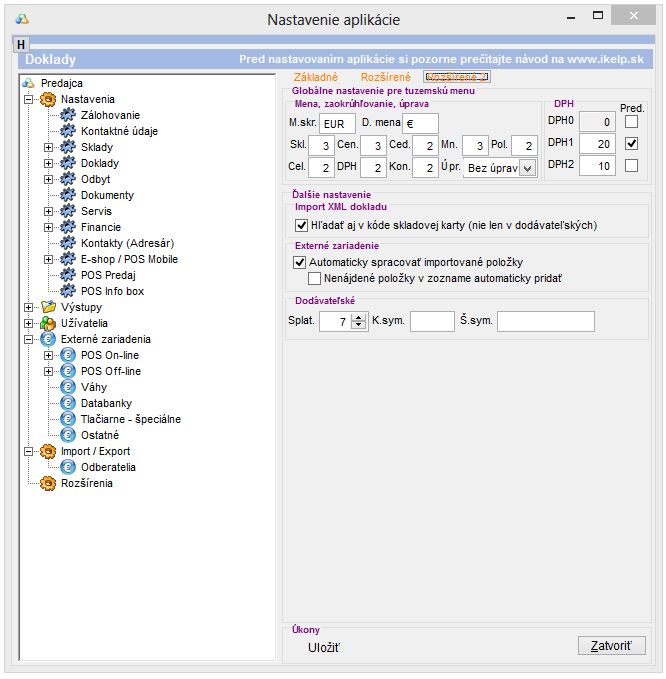Click the gear icon beside Kontaktné údaje

tap(68, 131)
